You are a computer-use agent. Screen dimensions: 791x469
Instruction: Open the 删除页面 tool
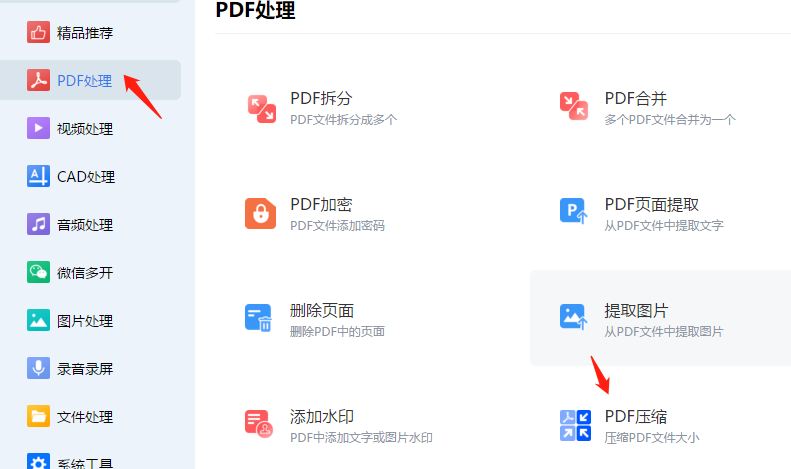point(322,311)
